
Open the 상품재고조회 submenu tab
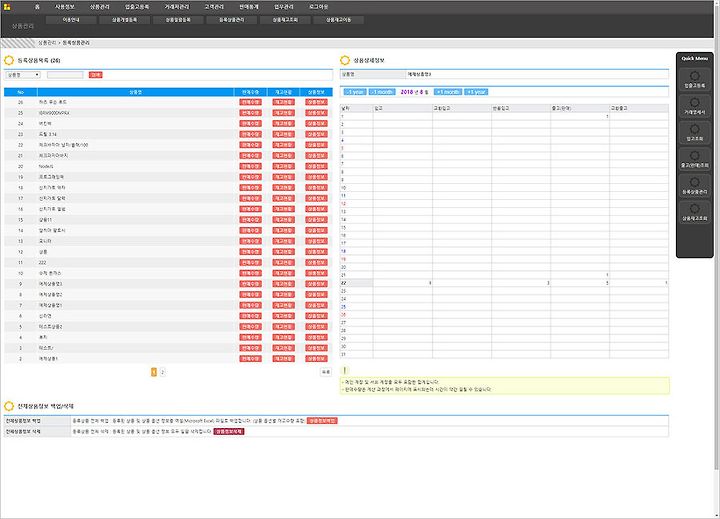[x=285, y=20]
